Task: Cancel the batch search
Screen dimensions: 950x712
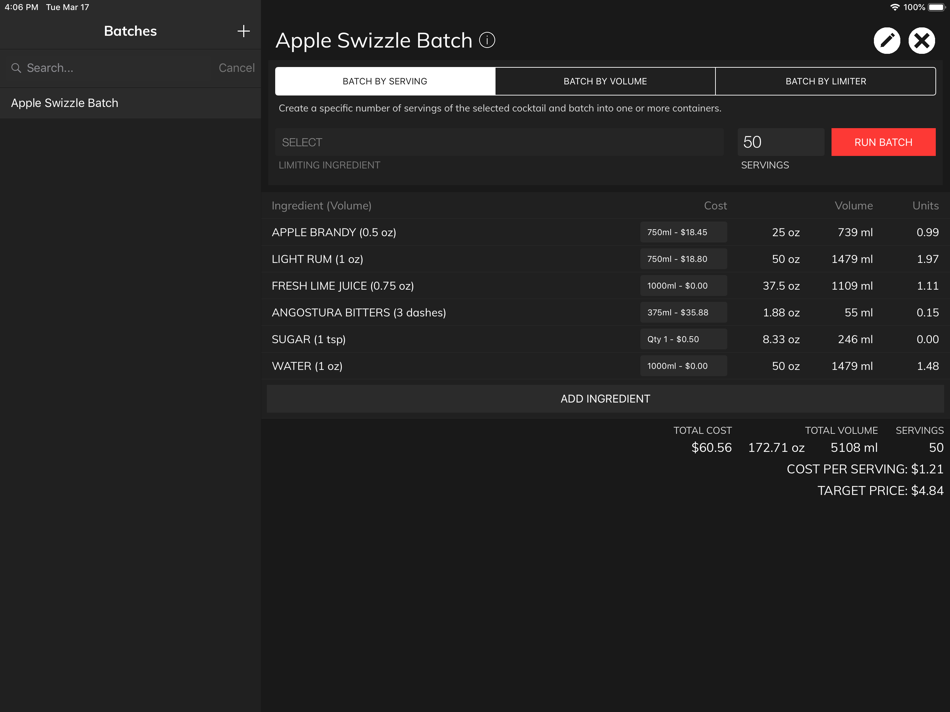Action: point(236,68)
